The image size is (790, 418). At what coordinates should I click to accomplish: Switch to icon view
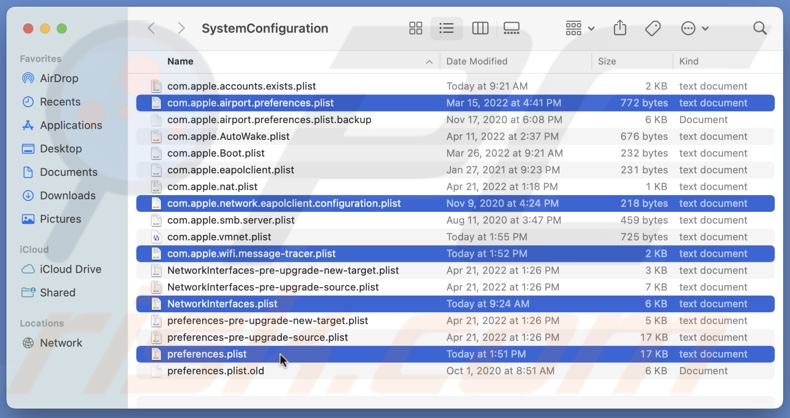pyautogui.click(x=416, y=28)
